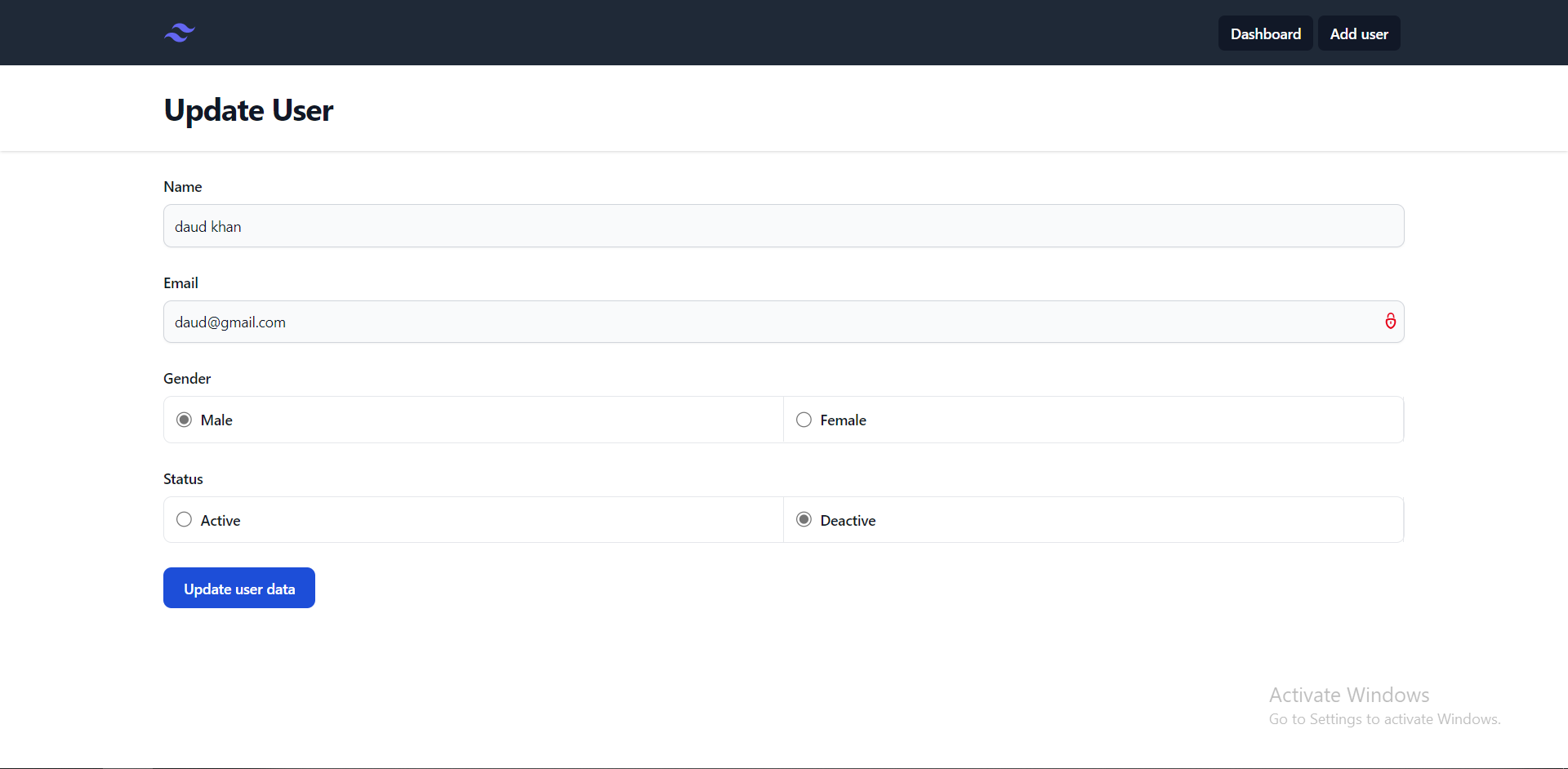Click the Gender section label
Image resolution: width=1568 pixels, height=769 pixels.
point(186,378)
